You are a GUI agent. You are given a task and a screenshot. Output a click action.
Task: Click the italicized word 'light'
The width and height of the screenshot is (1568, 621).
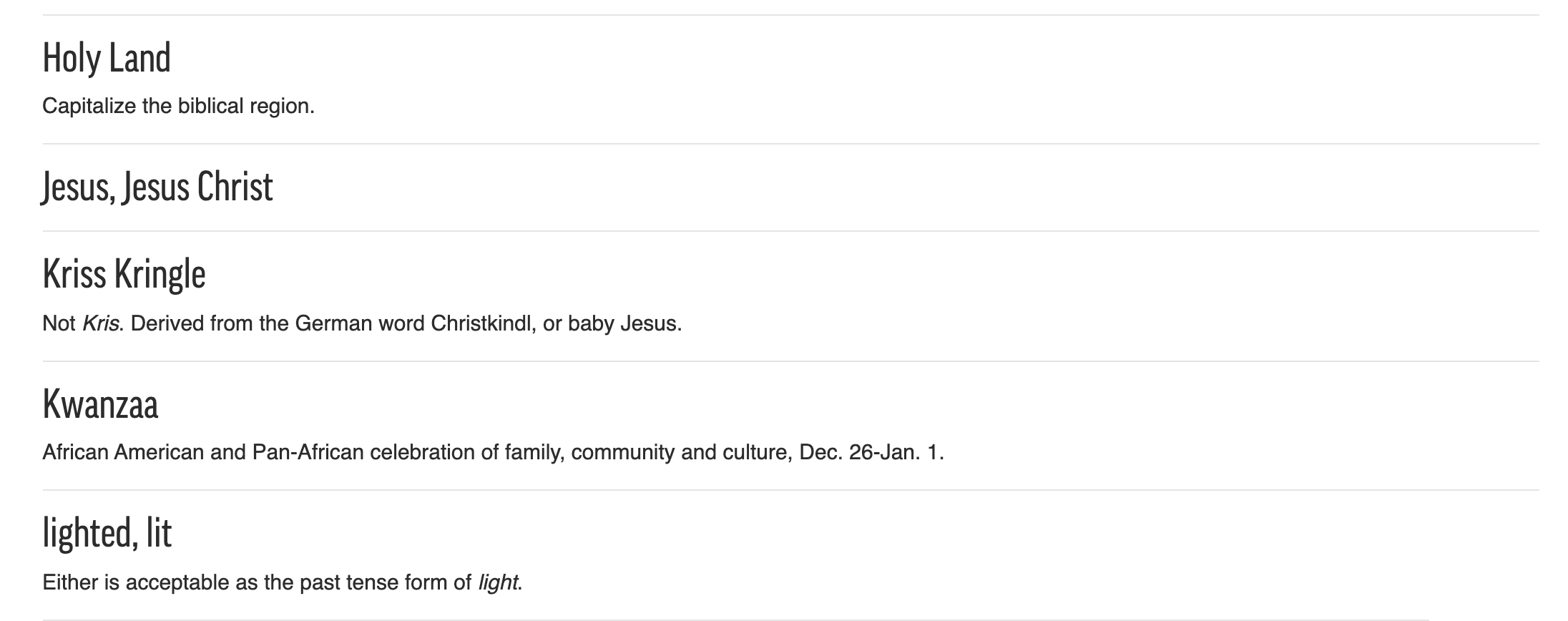coord(498,582)
